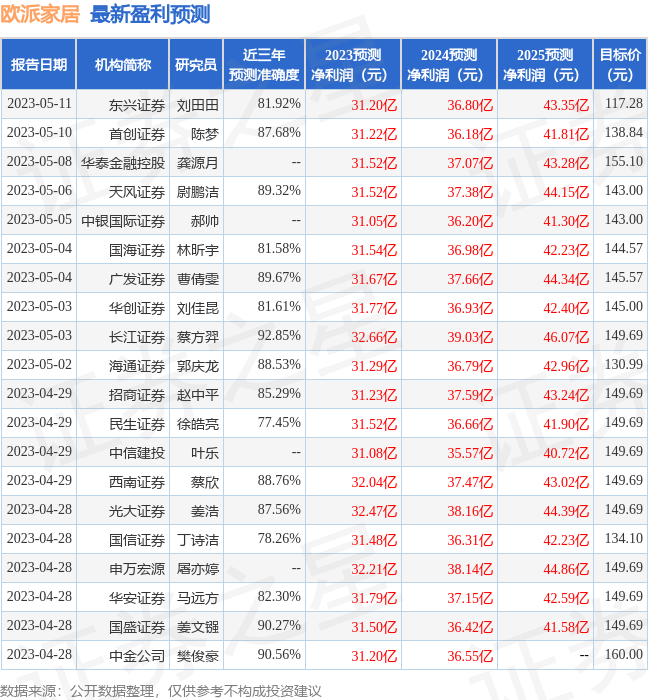Viewport: 648px width, 700px height.
Task: Click researcher name 郝帅
Action: point(205,221)
